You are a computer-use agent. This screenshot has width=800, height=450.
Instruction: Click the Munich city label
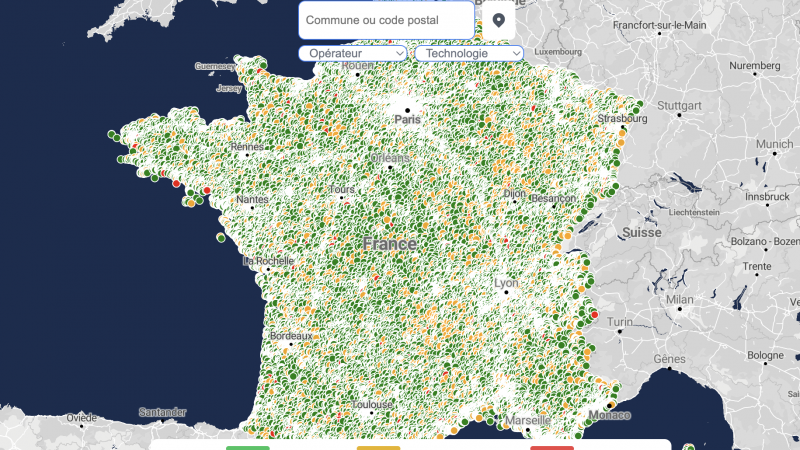click(x=773, y=144)
